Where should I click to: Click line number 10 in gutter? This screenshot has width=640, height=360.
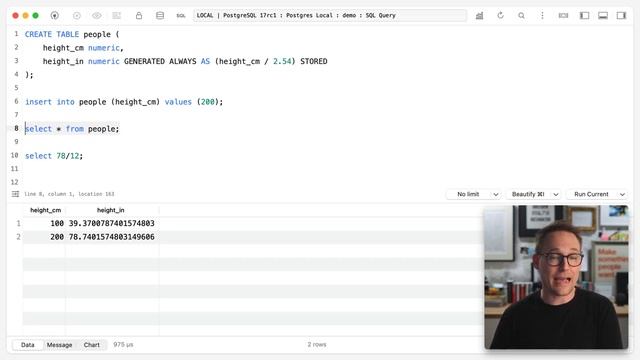[15, 155]
